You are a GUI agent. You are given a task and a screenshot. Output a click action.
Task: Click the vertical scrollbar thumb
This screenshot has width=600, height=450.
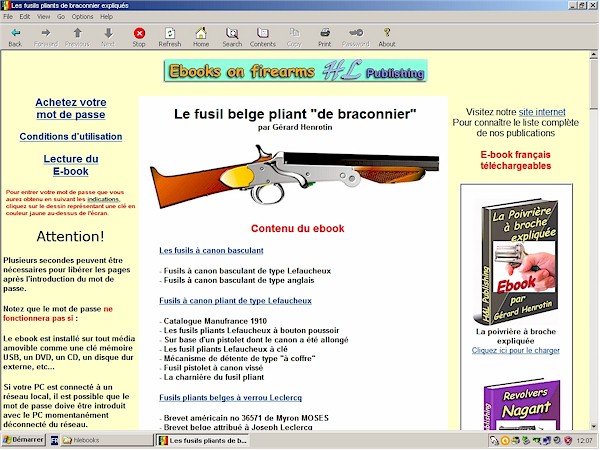point(593,84)
